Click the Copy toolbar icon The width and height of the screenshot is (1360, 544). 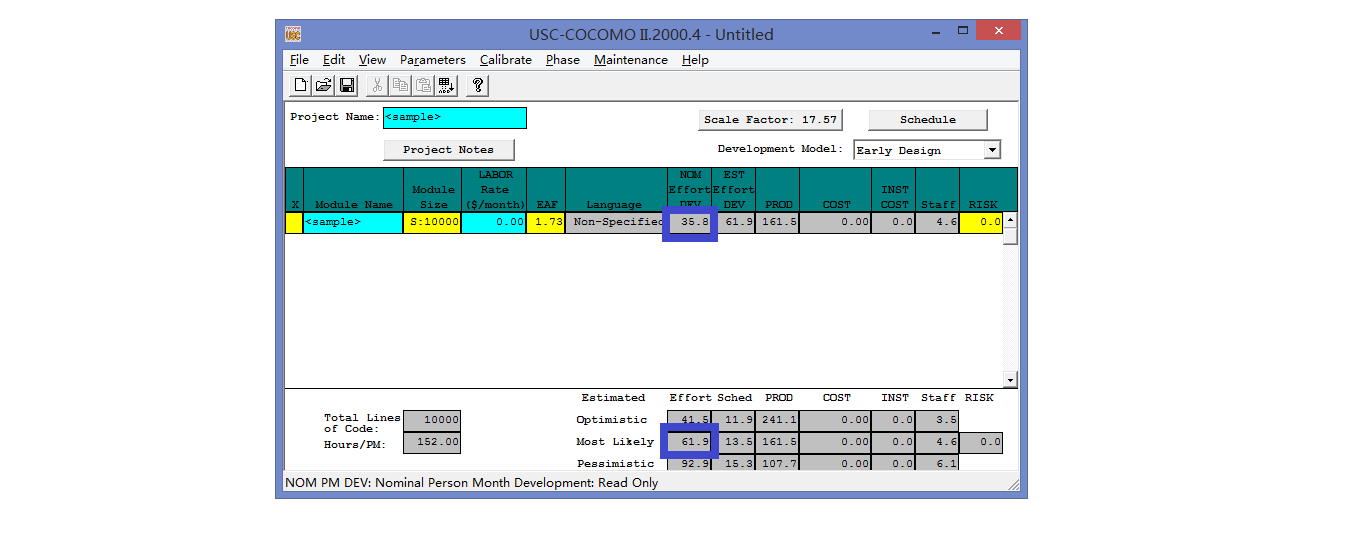click(400, 86)
